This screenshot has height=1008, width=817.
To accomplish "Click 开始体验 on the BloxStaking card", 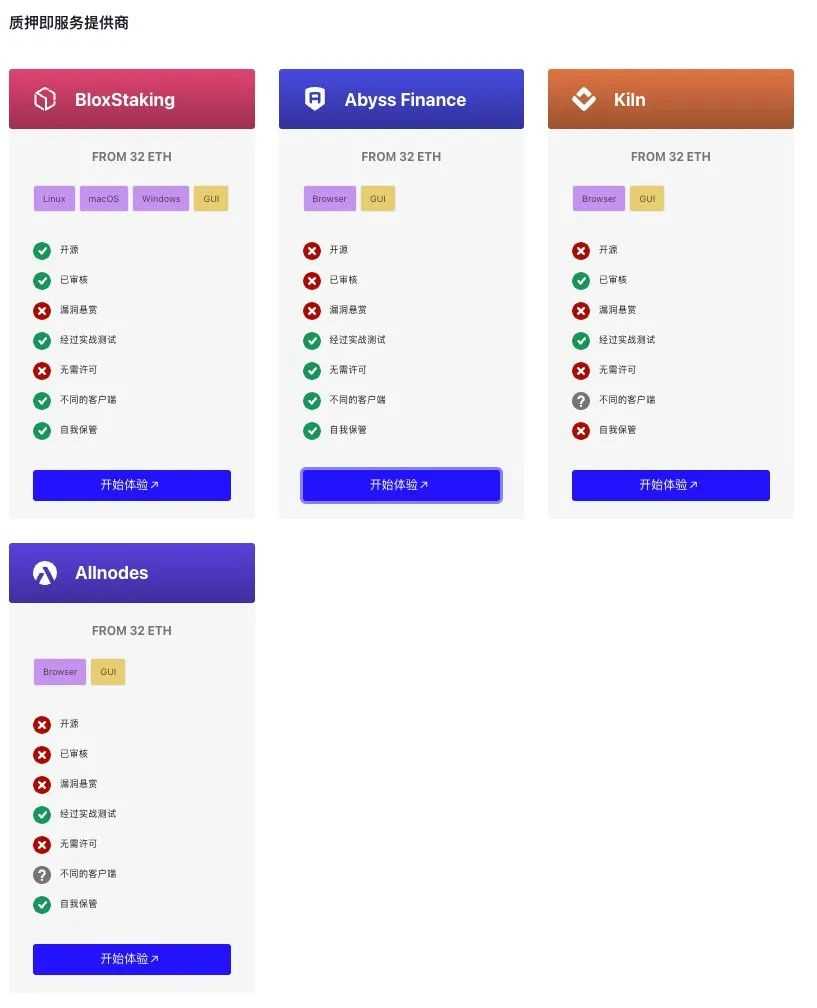I will tap(131, 485).
